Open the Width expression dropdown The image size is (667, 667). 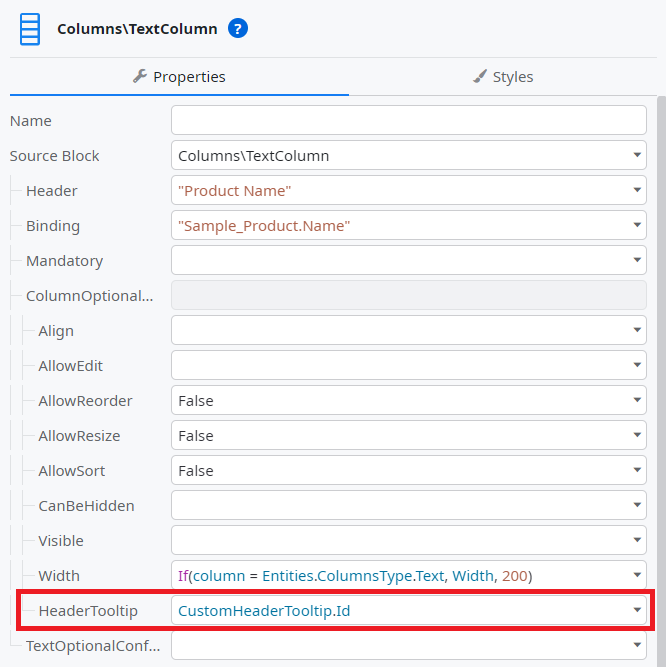(409, 575)
